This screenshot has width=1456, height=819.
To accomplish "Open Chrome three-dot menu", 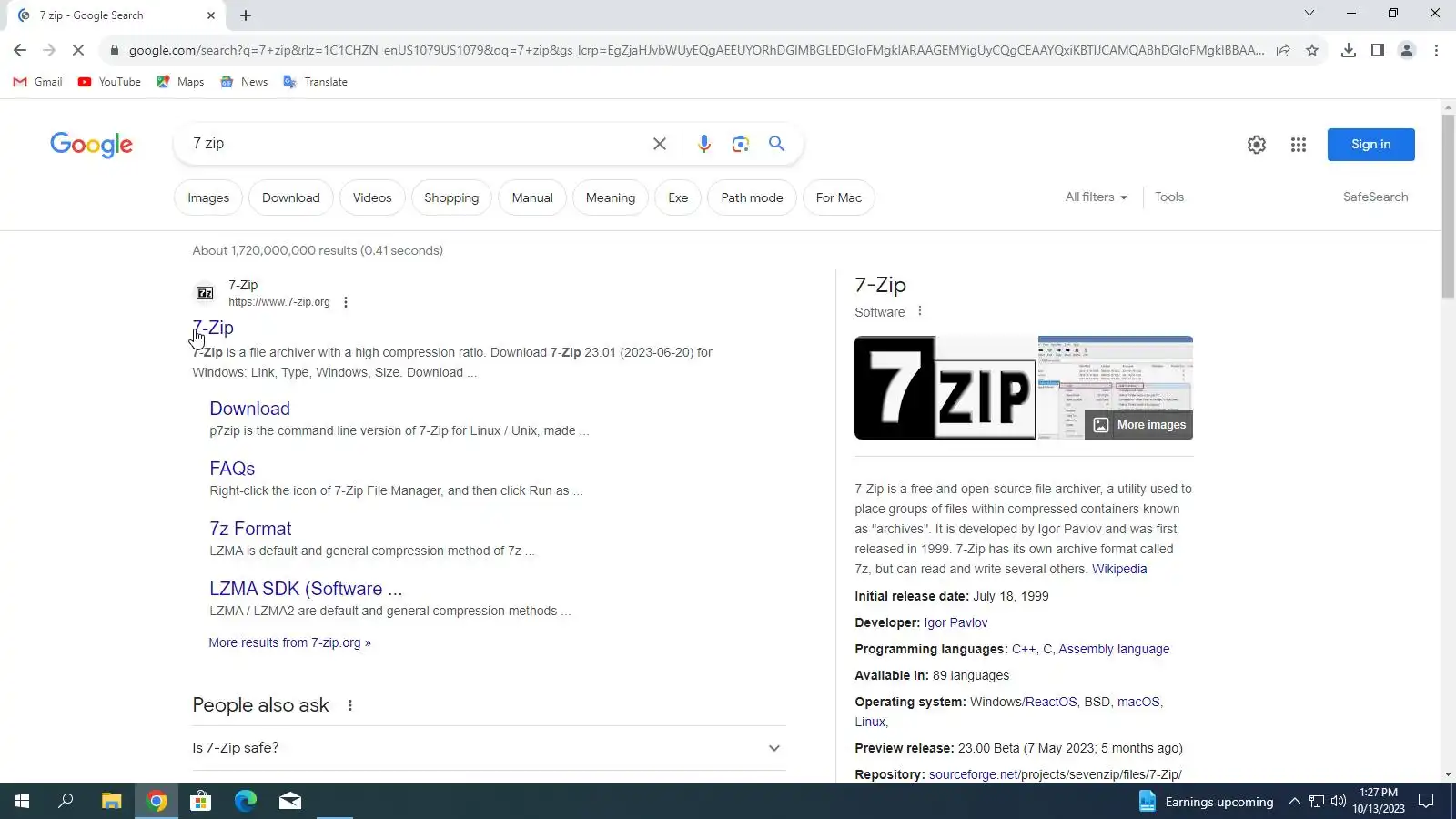I will point(1436,50).
